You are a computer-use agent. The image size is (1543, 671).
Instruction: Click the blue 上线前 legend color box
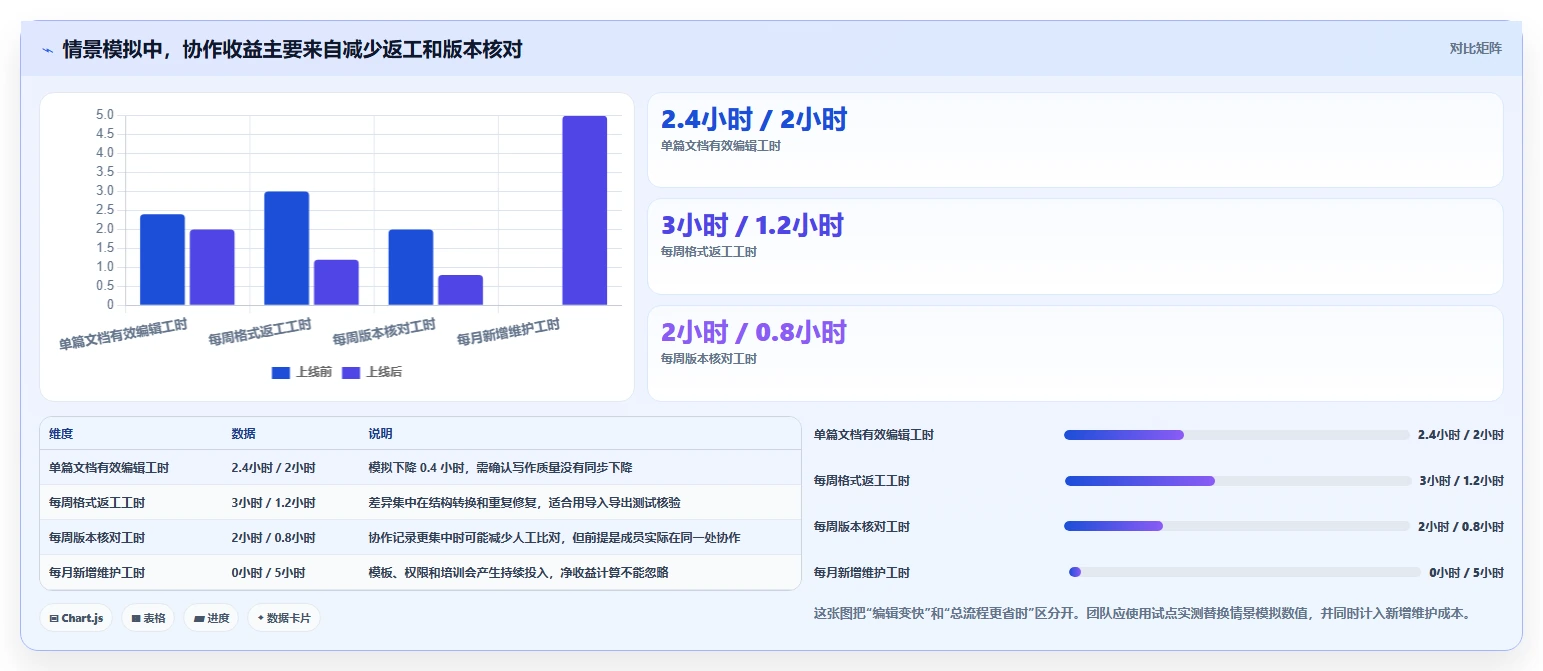pyautogui.click(x=281, y=372)
